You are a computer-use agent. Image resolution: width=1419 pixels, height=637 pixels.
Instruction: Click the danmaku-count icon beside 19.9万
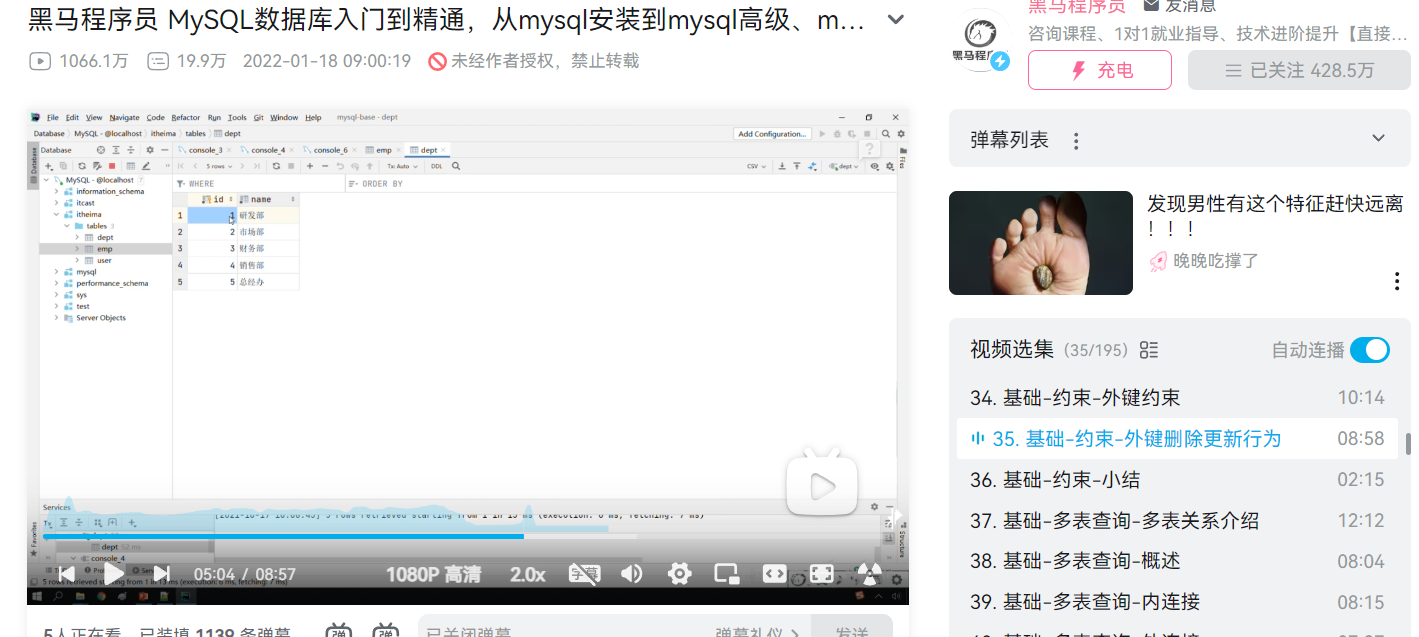pos(158,61)
